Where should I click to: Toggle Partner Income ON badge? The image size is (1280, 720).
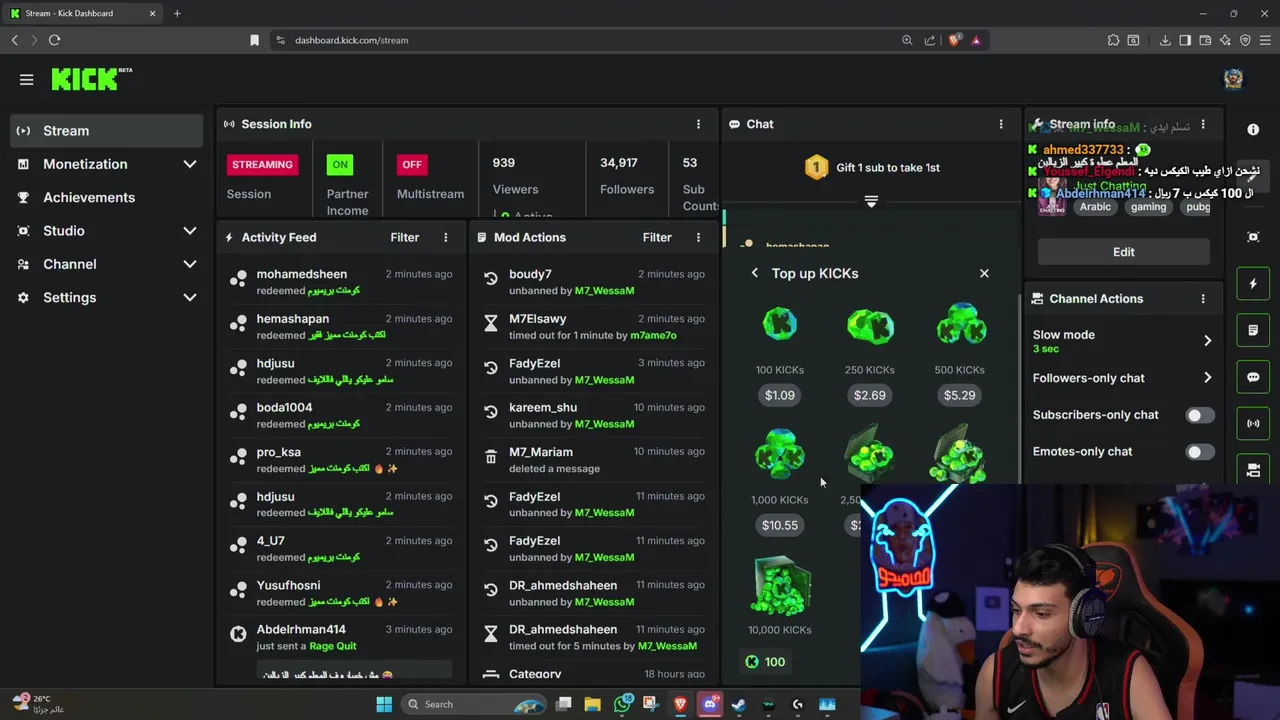[x=340, y=165]
